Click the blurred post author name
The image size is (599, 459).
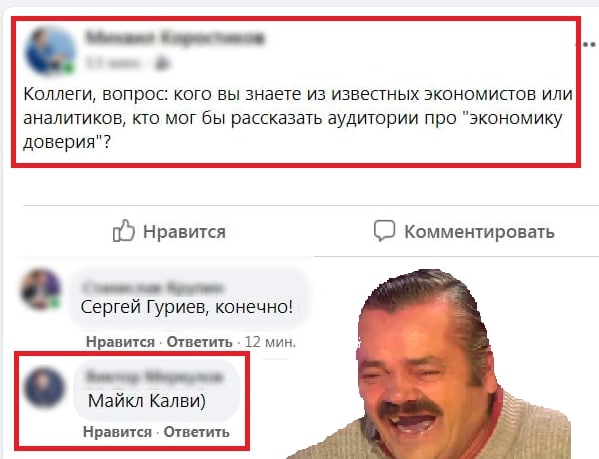pos(175,38)
